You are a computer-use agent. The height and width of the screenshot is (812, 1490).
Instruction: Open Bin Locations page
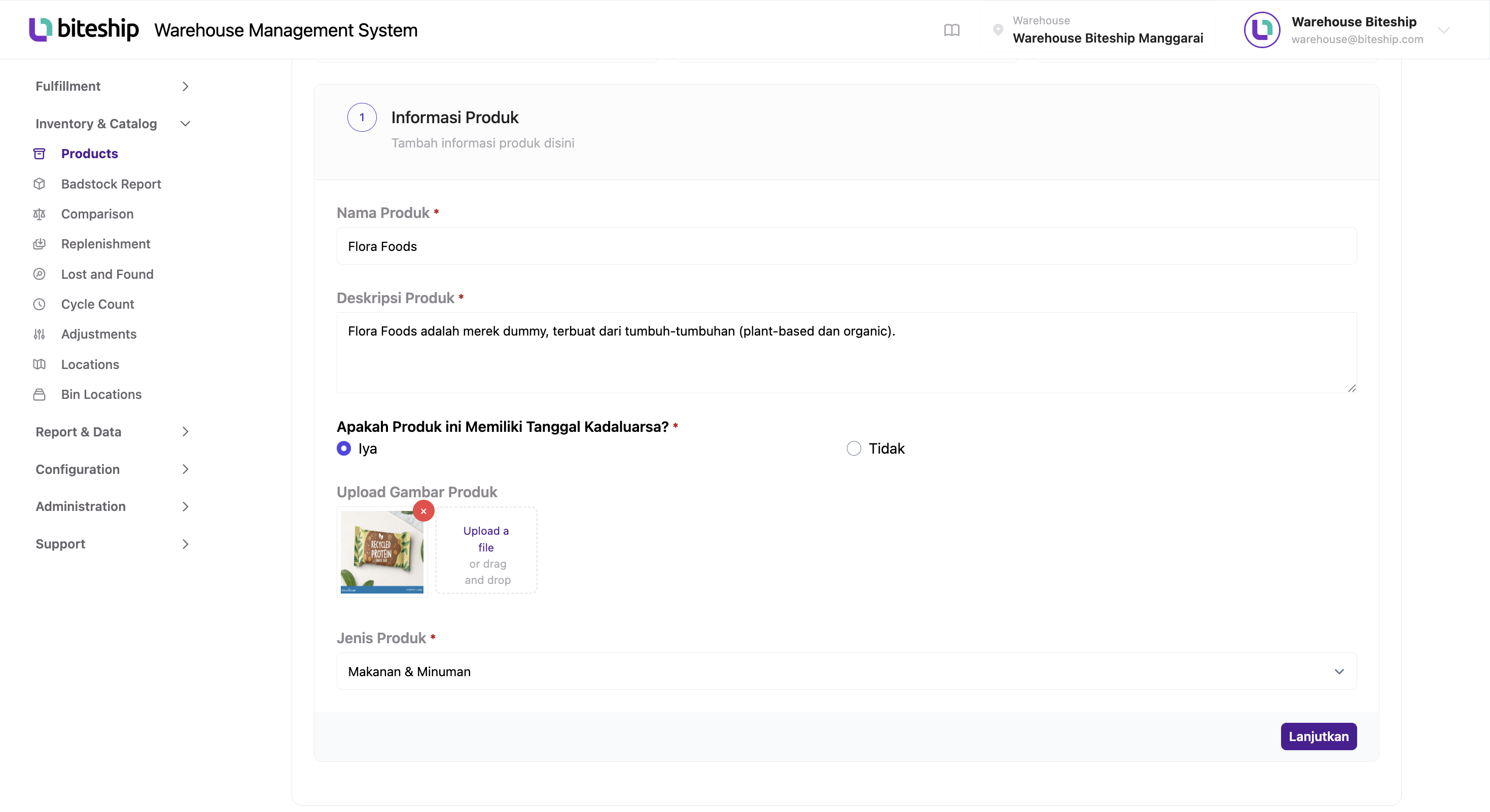click(101, 394)
